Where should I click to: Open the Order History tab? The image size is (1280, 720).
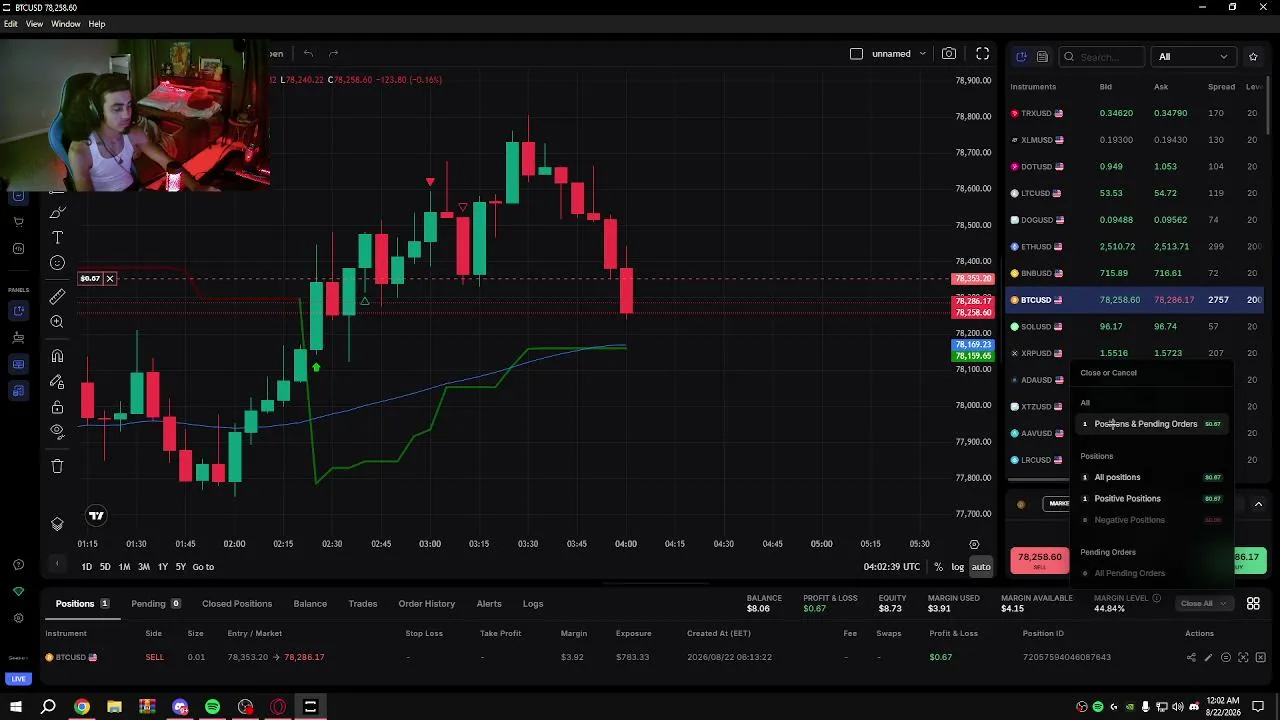427,604
